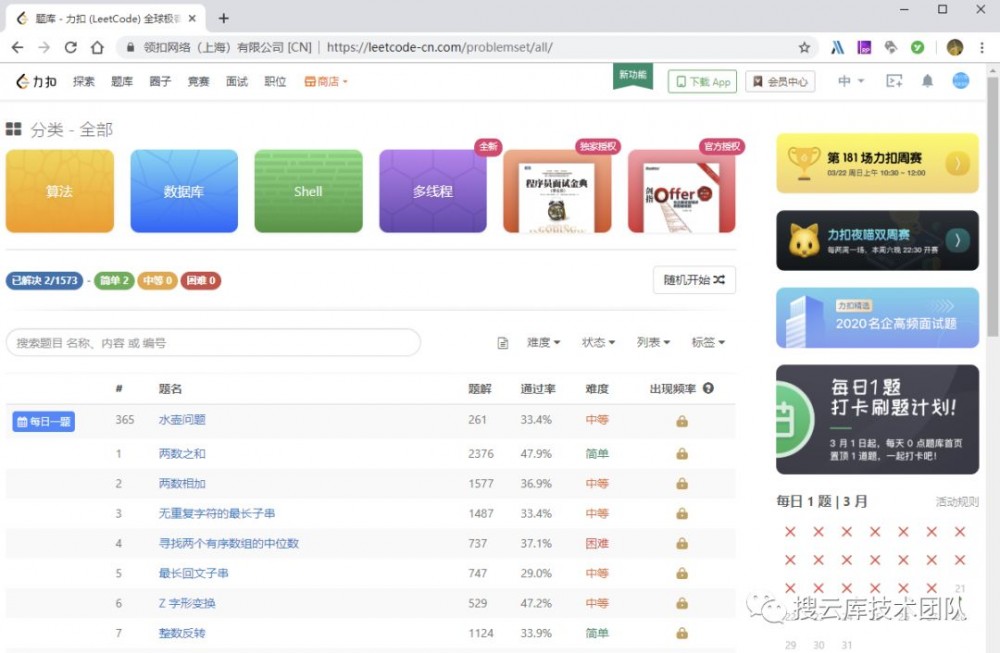Open the 难度 filter dropdown

click(541, 342)
